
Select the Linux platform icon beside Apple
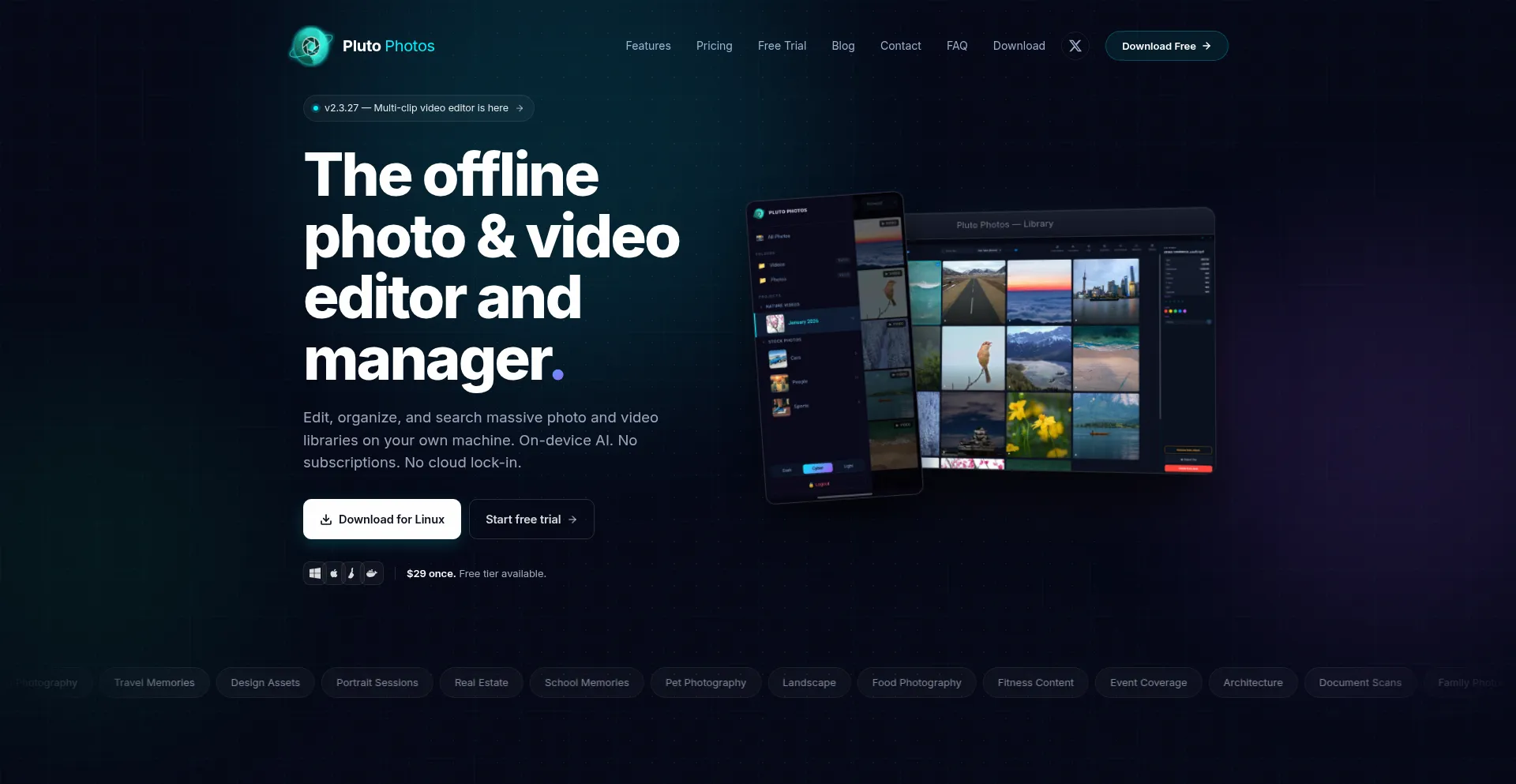[x=352, y=573]
